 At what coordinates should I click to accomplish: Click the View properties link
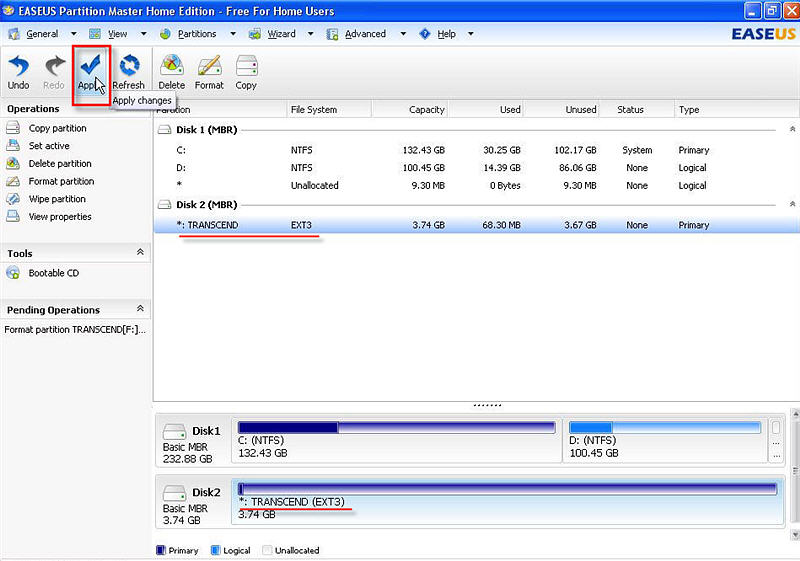click(x=60, y=217)
